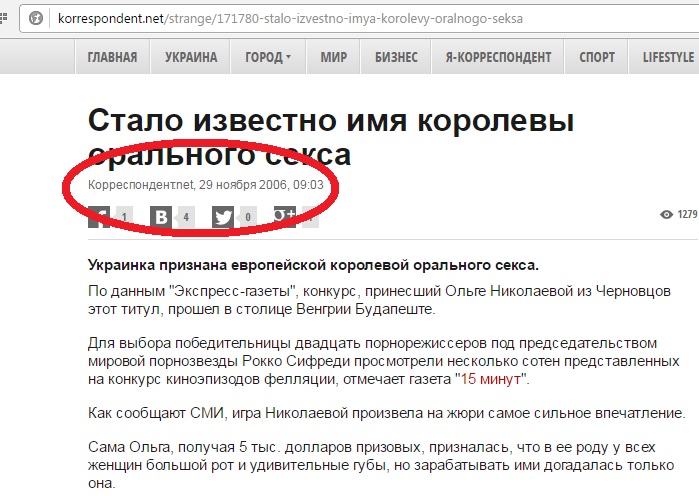
Task: Click the VKontakte share count number
Action: coord(186,216)
